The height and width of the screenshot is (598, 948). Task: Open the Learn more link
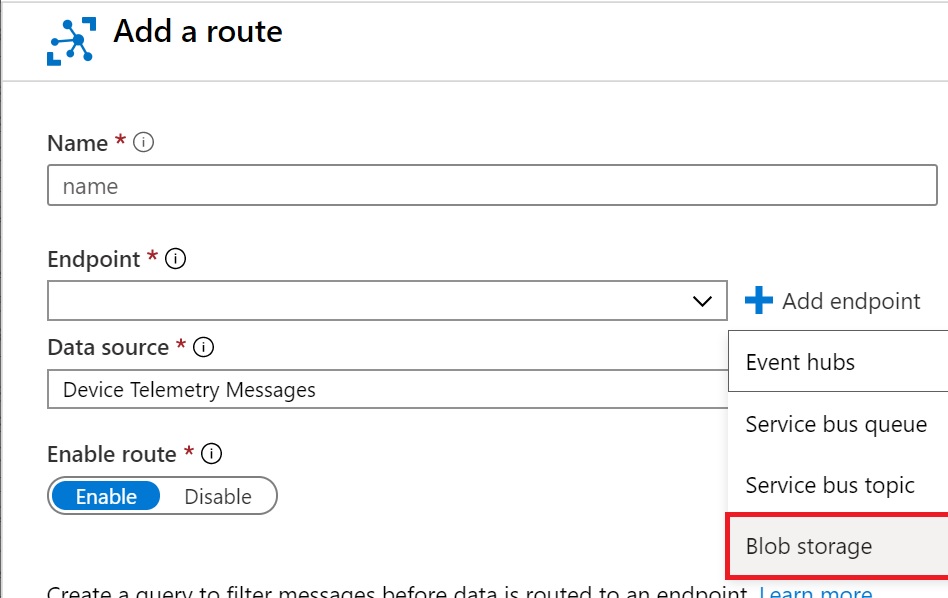(816, 591)
